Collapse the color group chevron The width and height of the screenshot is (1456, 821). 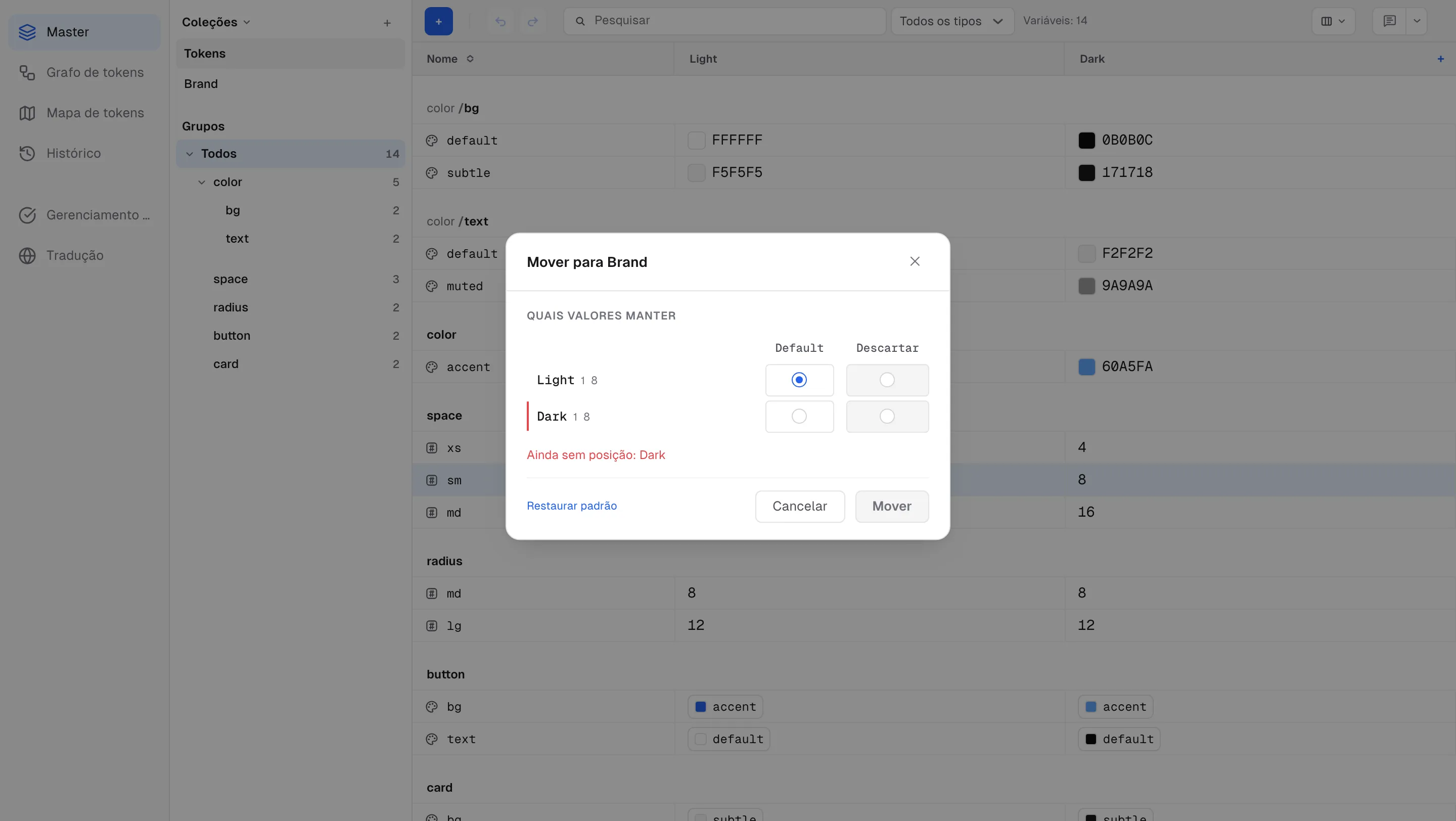(202, 182)
